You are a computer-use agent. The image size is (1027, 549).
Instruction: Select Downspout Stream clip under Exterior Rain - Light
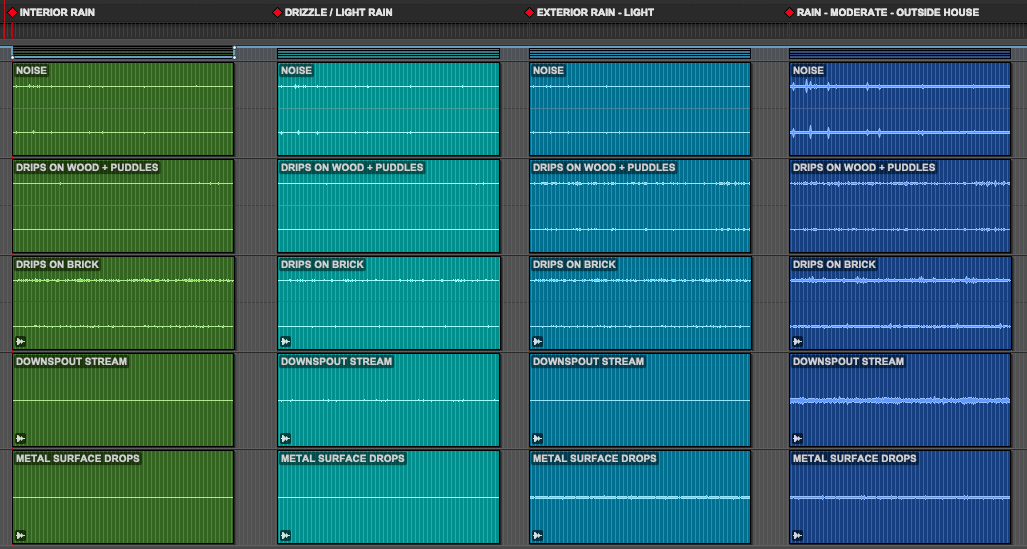(x=640, y=400)
